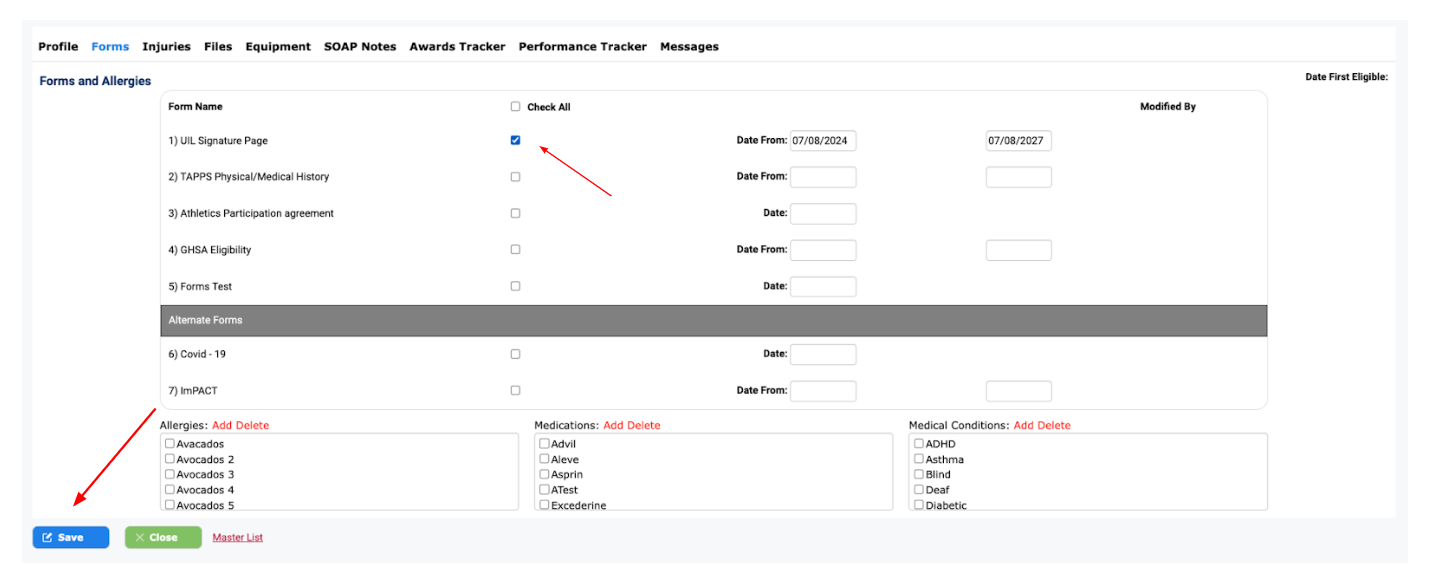Select the Diabetic medical condition

[919, 505]
